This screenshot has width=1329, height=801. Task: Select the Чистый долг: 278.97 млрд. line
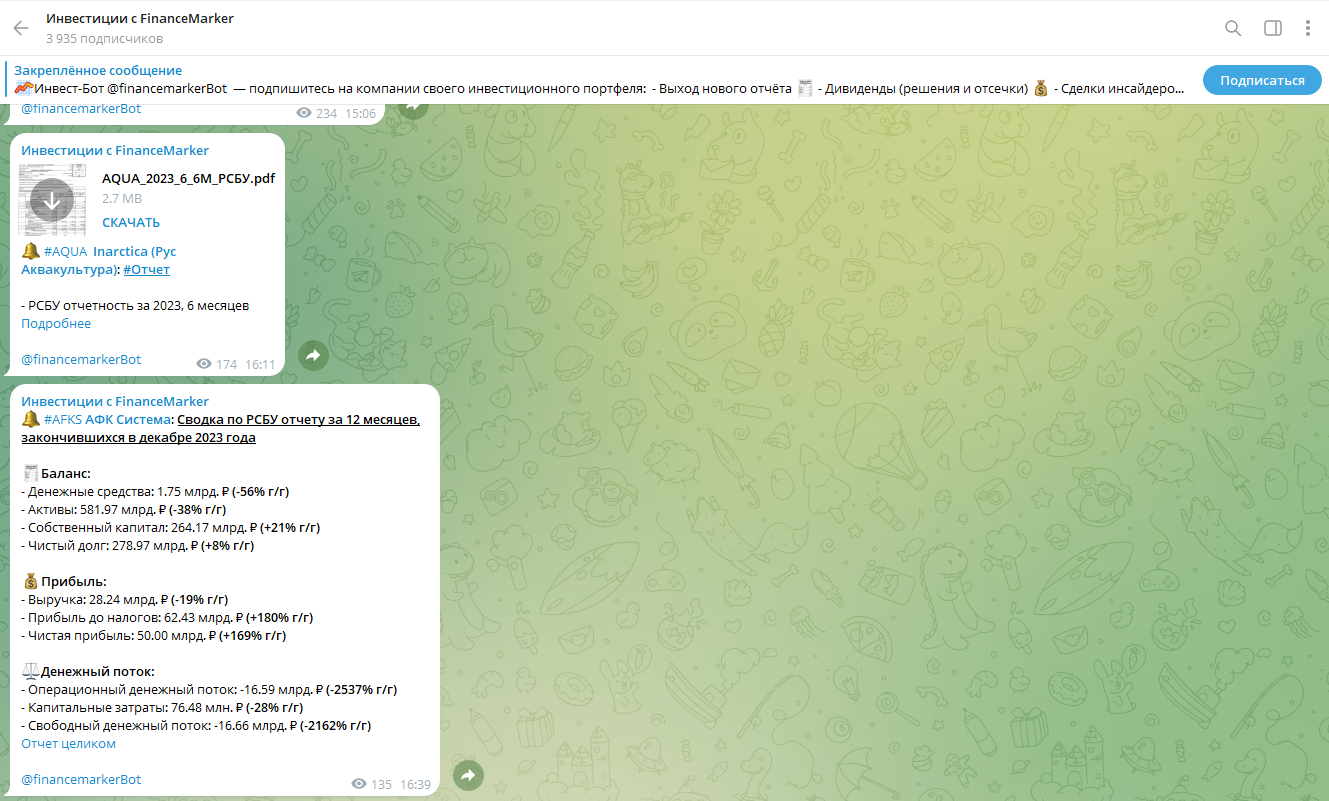(x=138, y=546)
